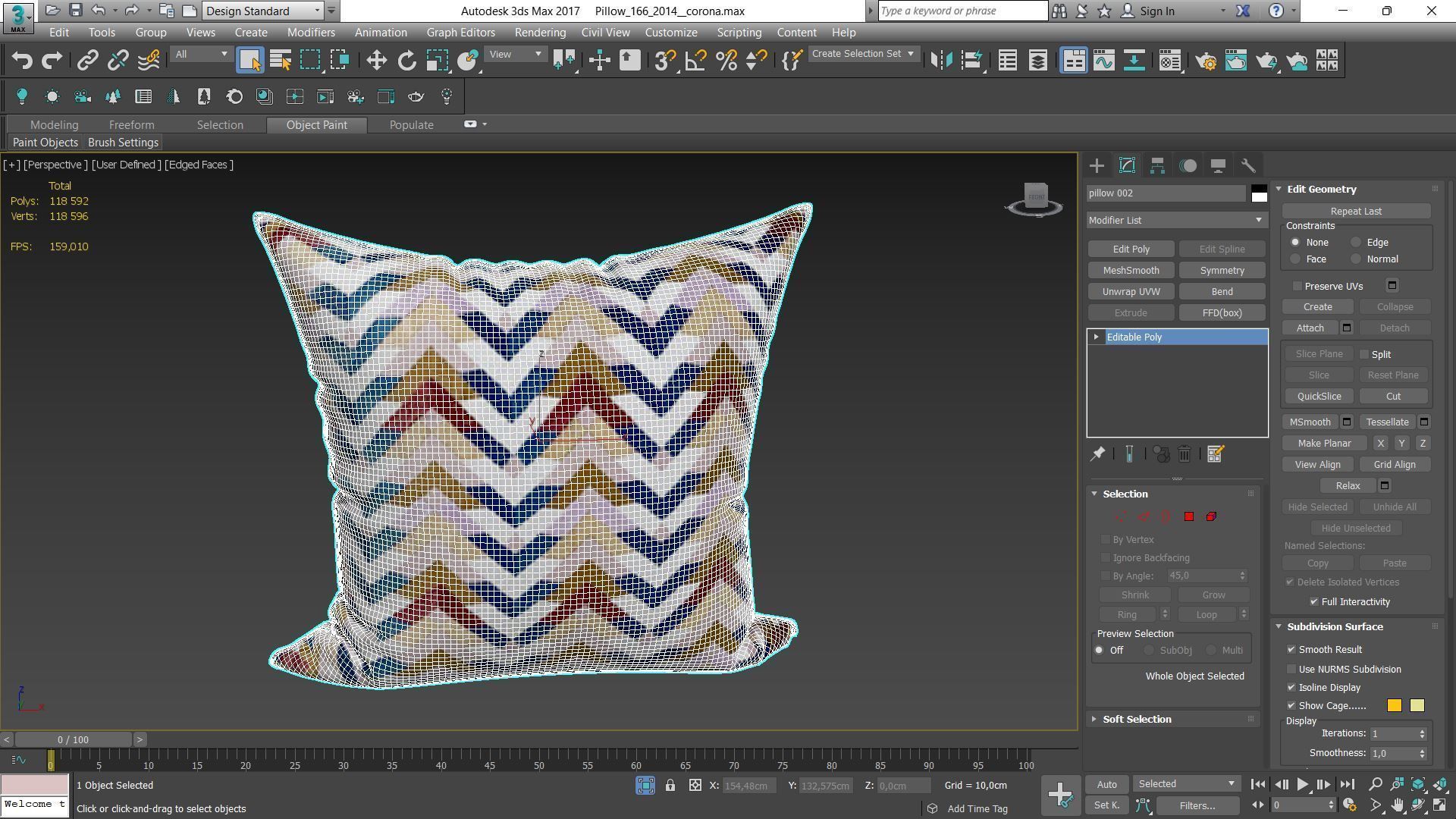Open Render Setup dialog
Viewport: 1456px width, 819px height.
1206,61
